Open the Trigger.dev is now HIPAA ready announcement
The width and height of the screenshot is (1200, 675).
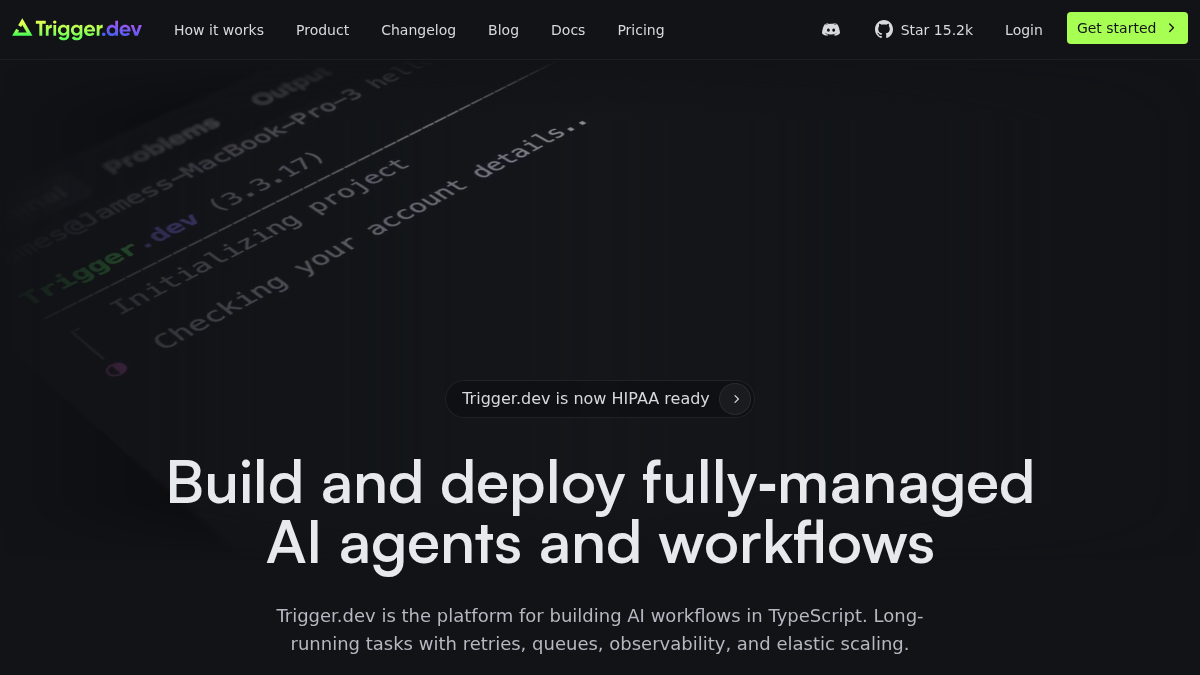click(x=599, y=399)
